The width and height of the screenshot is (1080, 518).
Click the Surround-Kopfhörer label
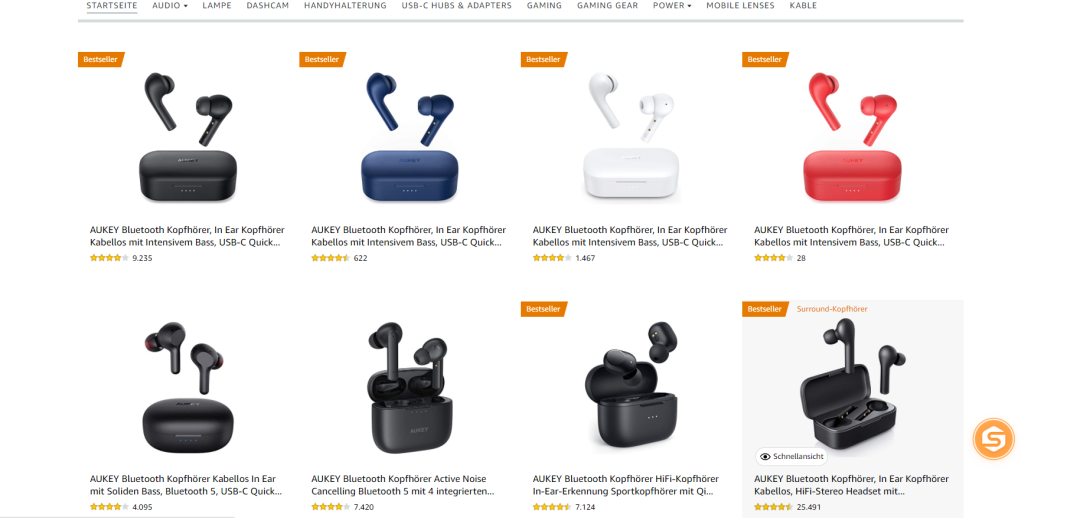coord(832,309)
